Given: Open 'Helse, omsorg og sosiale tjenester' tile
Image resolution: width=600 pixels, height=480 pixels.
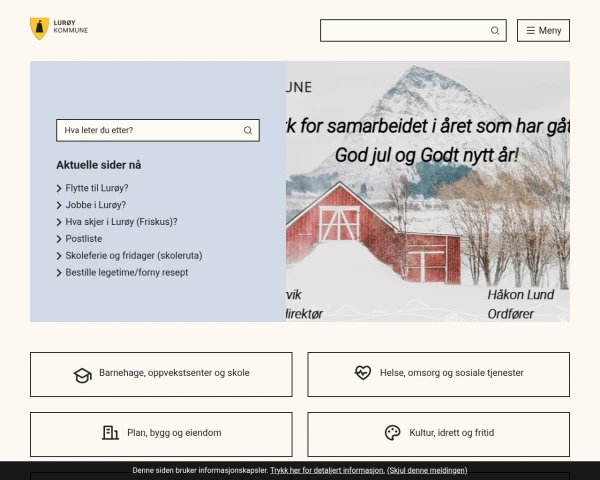Looking at the screenshot, I should [438, 374].
